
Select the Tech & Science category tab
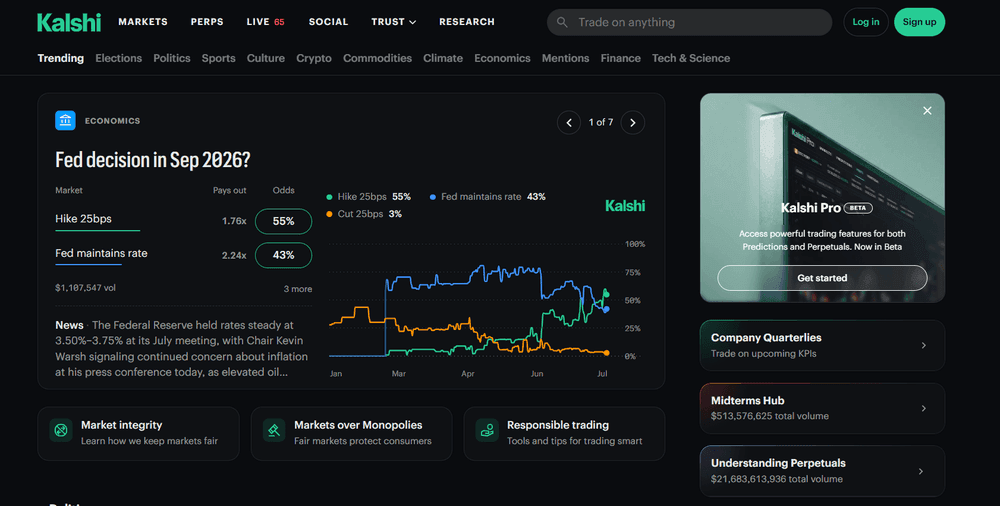point(691,58)
